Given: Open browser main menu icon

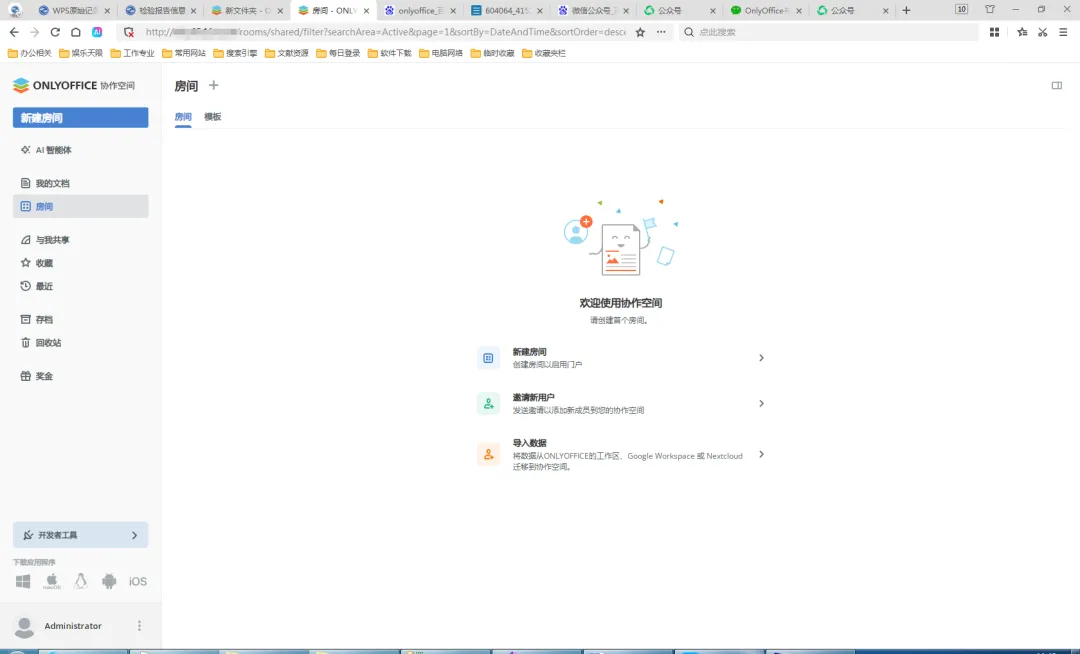Looking at the screenshot, I should pos(1063,32).
